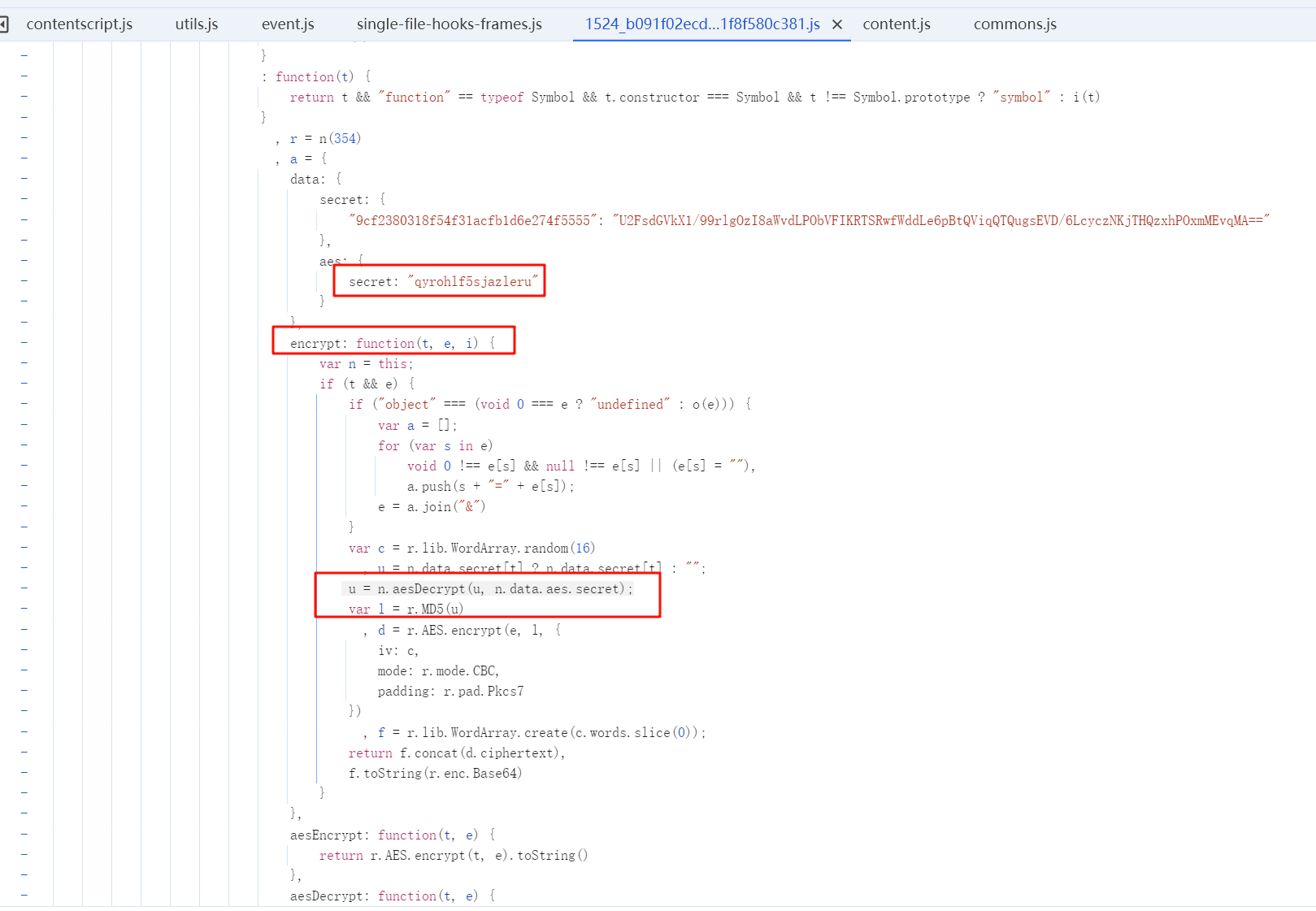Image resolution: width=1316 pixels, height=911 pixels.
Task: Toggle the file navigator sidebar icon
Action: (3, 24)
